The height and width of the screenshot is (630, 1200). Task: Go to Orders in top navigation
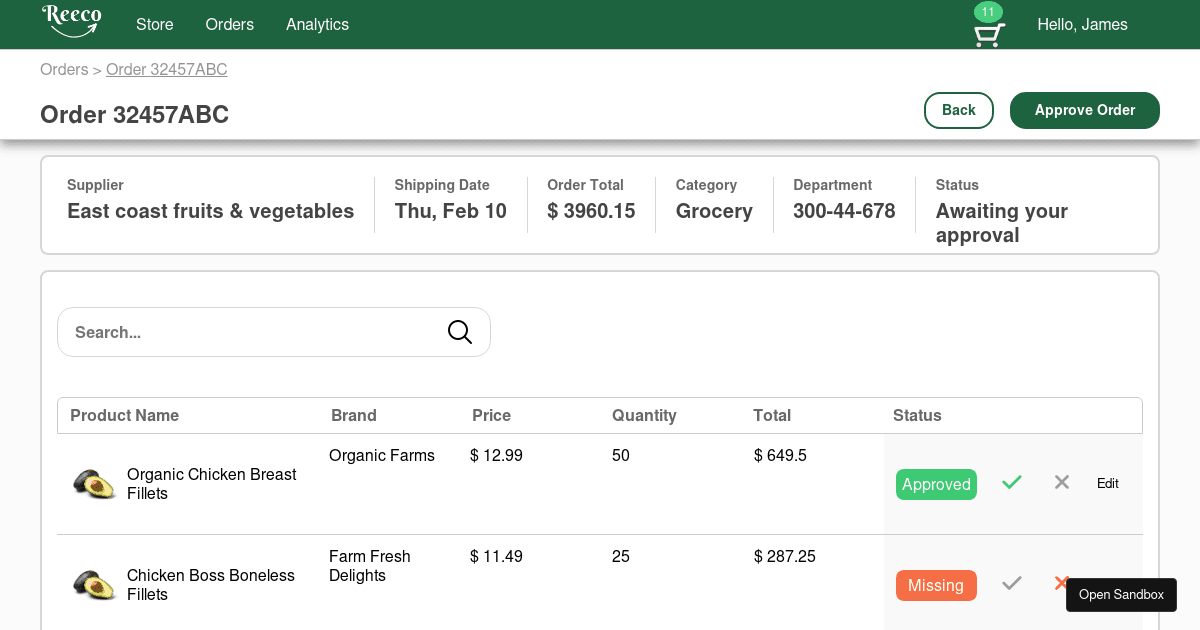click(x=230, y=24)
